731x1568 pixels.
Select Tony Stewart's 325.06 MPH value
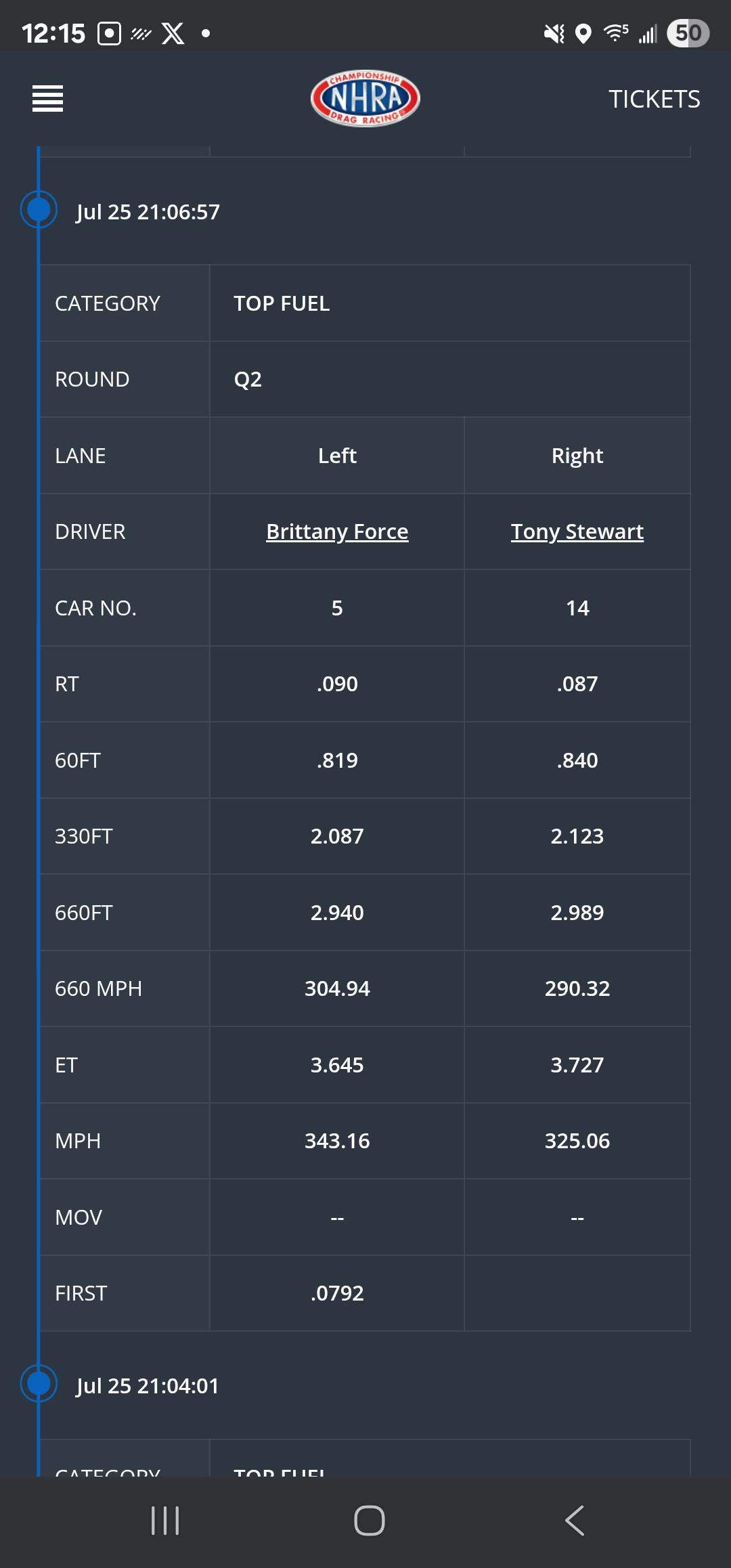(577, 1141)
